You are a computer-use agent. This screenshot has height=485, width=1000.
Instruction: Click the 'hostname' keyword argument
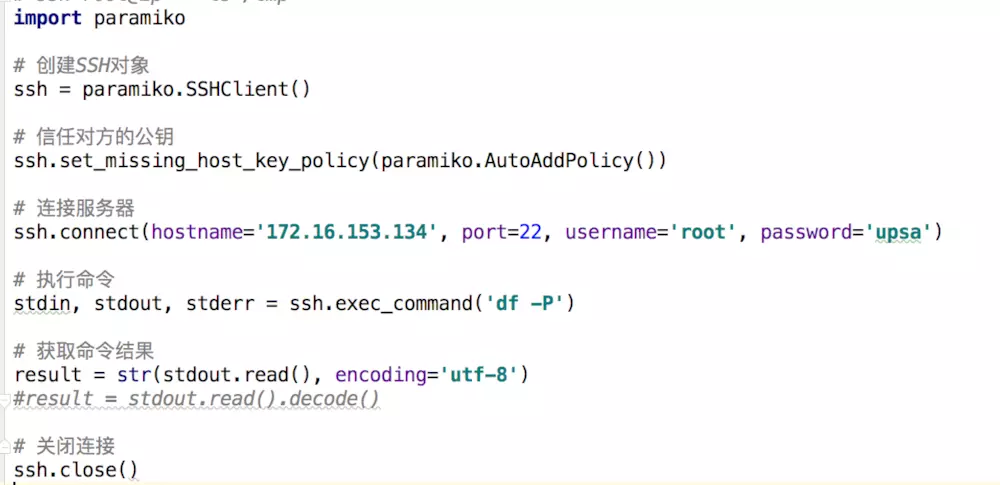click(198, 232)
